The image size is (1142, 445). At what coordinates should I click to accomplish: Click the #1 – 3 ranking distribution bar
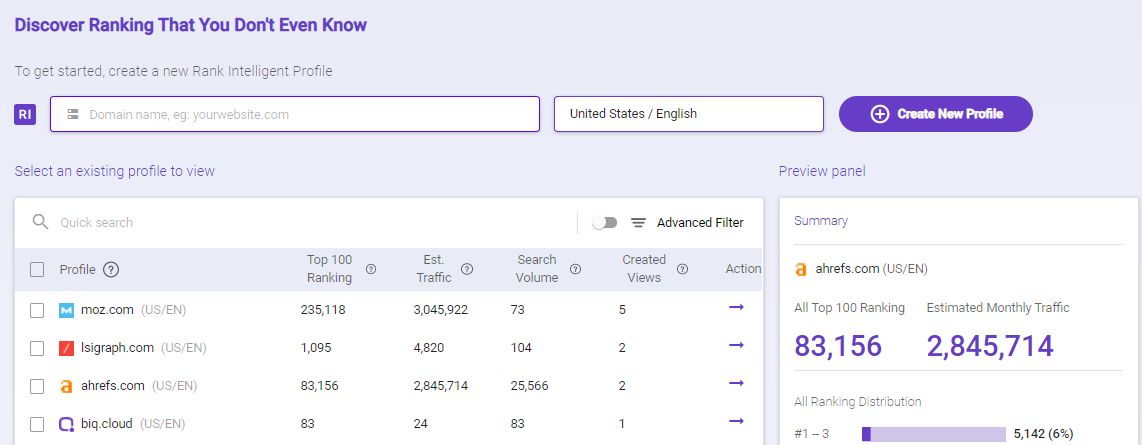934,434
